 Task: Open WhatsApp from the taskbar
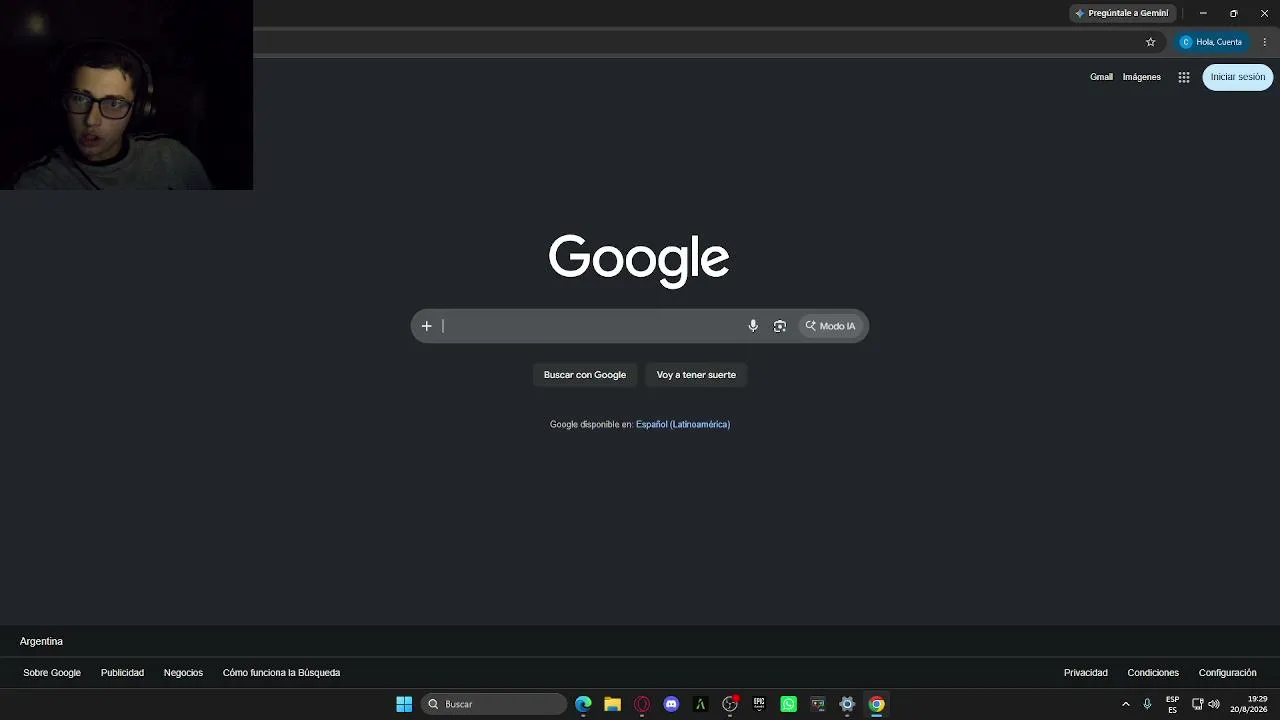[x=788, y=704]
